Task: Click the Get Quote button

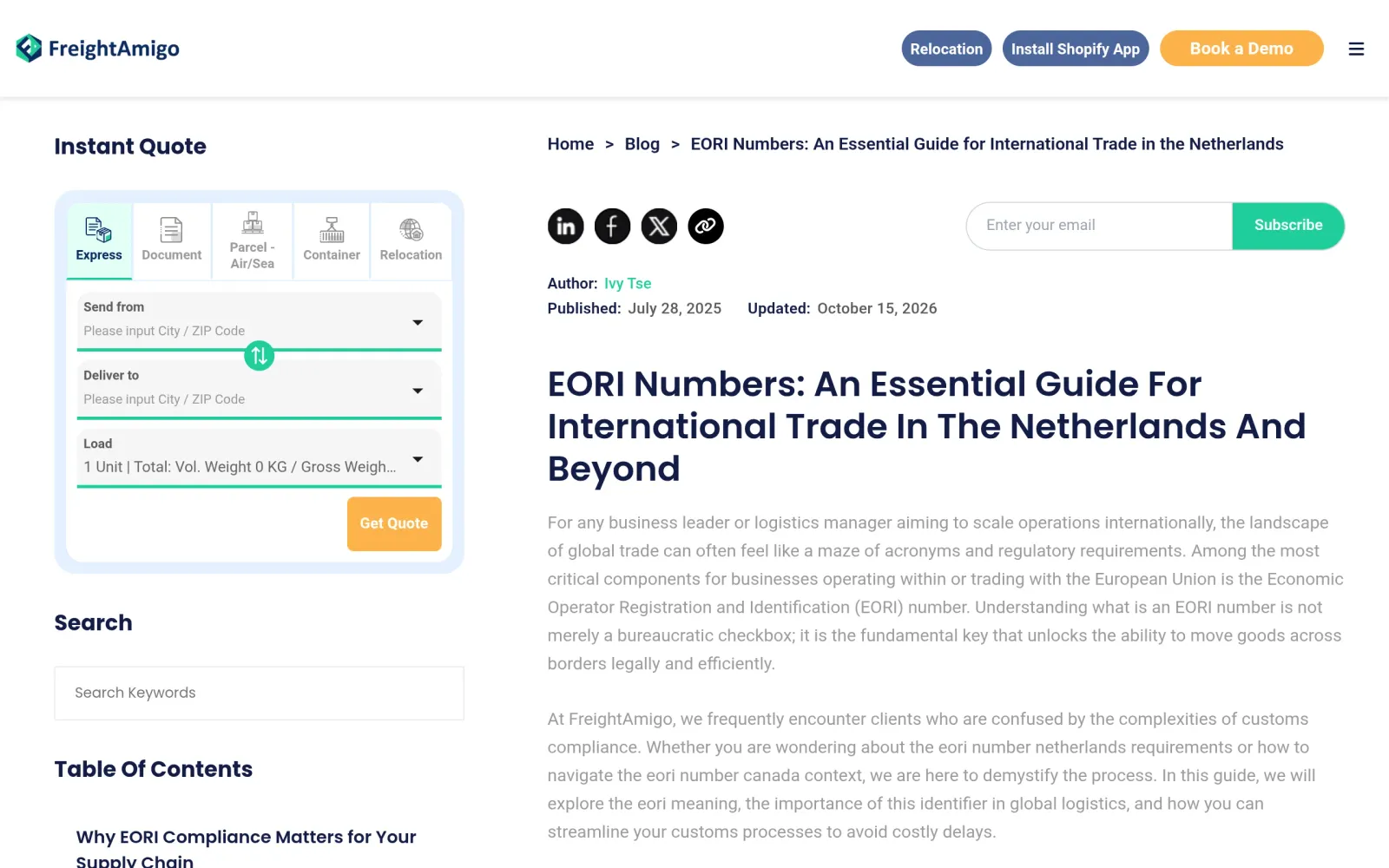Action: coord(394,523)
